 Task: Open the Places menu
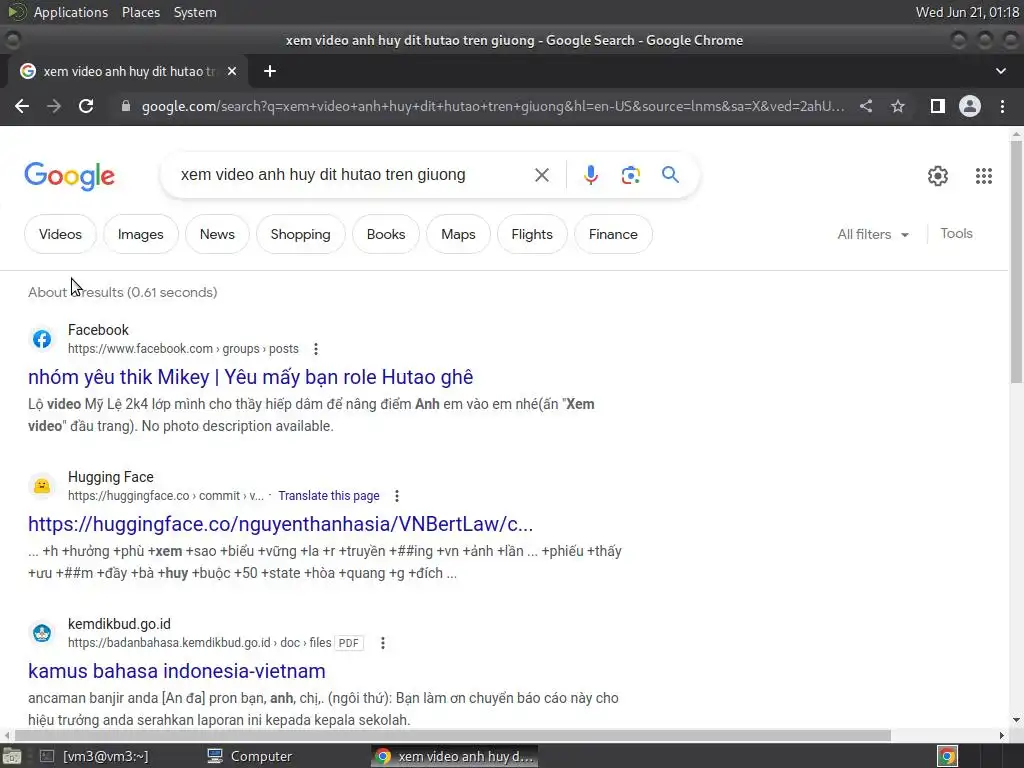(140, 12)
